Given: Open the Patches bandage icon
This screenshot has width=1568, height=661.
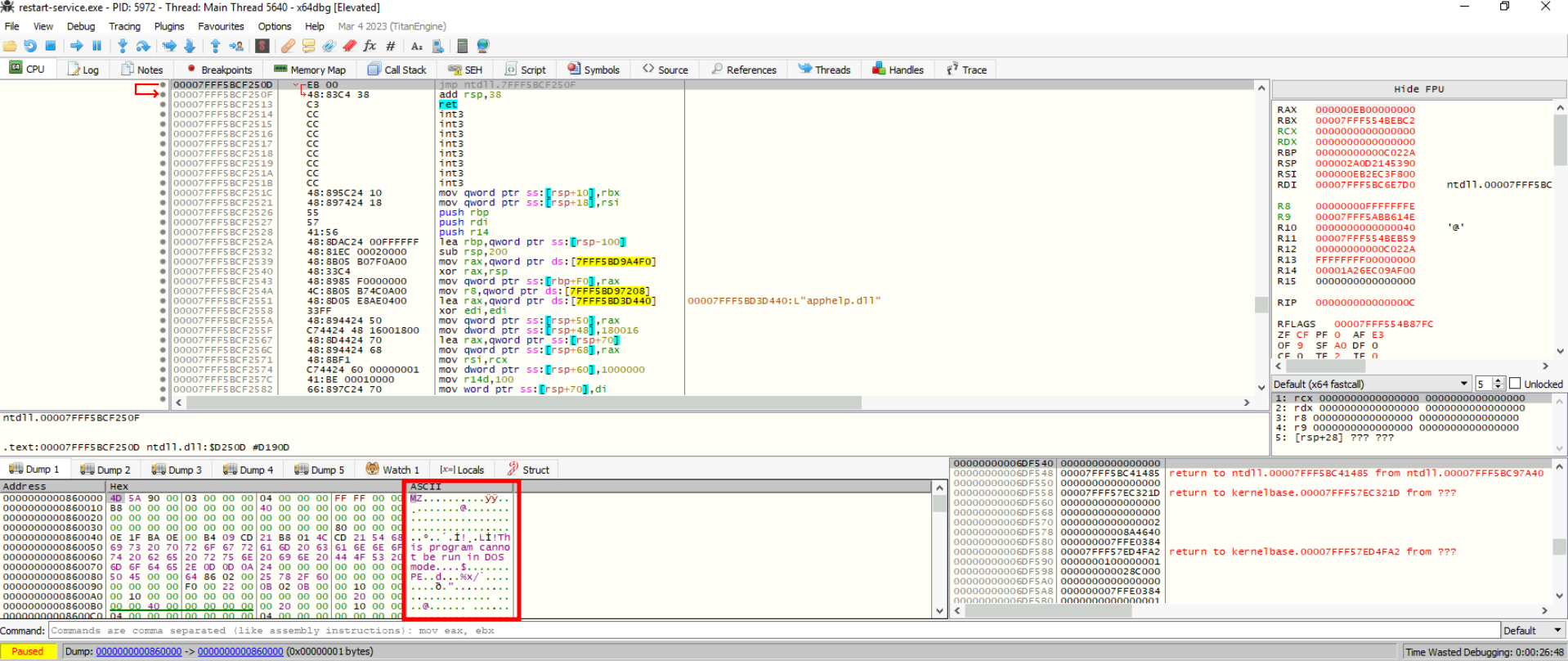Looking at the screenshot, I should pos(288,46).
